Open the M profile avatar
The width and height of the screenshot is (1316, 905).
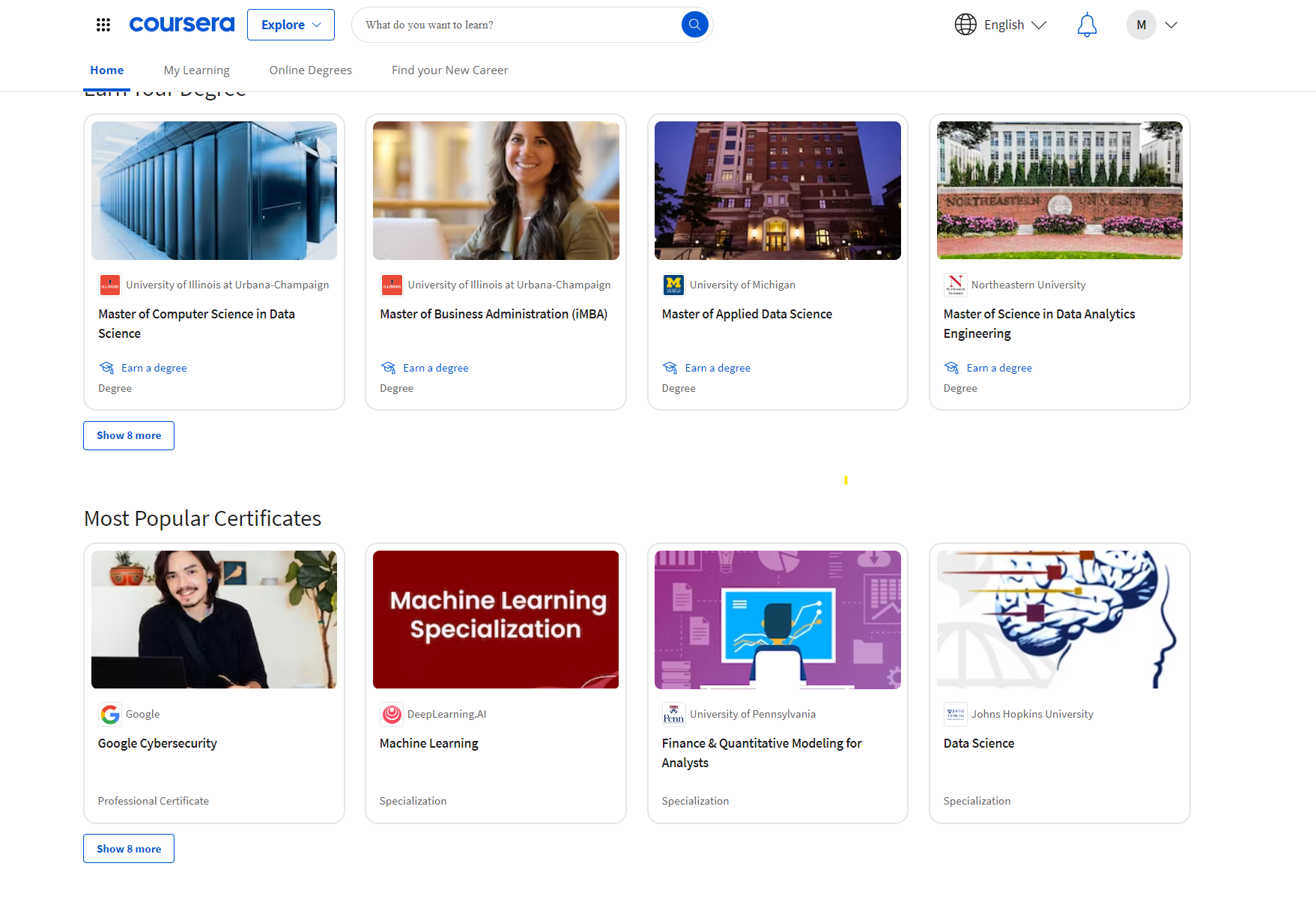coord(1141,25)
